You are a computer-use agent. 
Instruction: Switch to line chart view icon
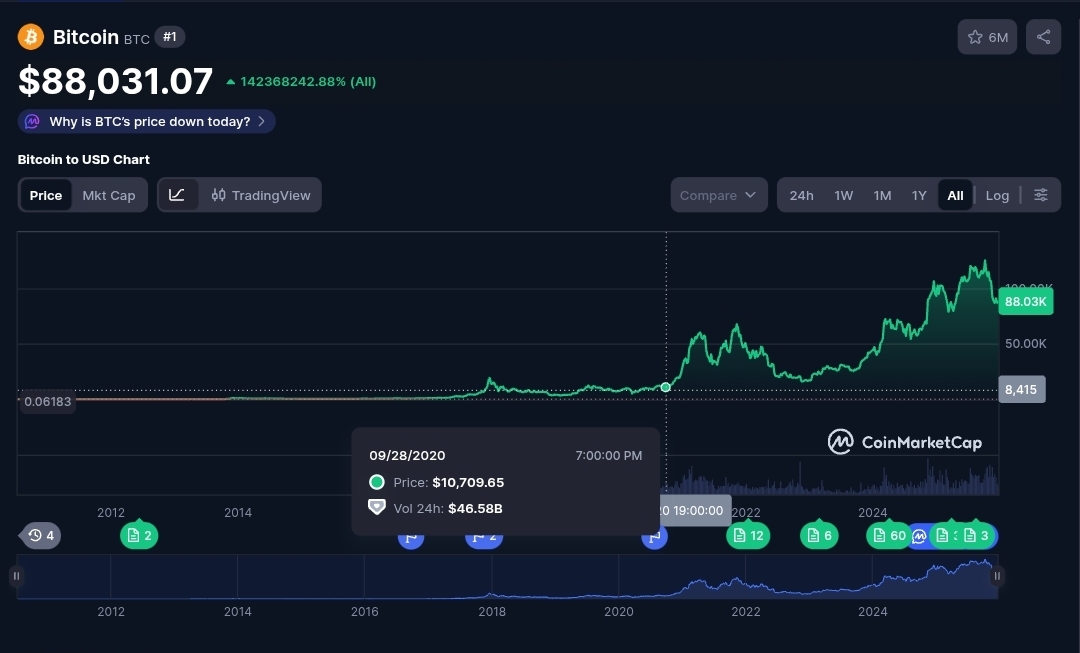point(177,195)
